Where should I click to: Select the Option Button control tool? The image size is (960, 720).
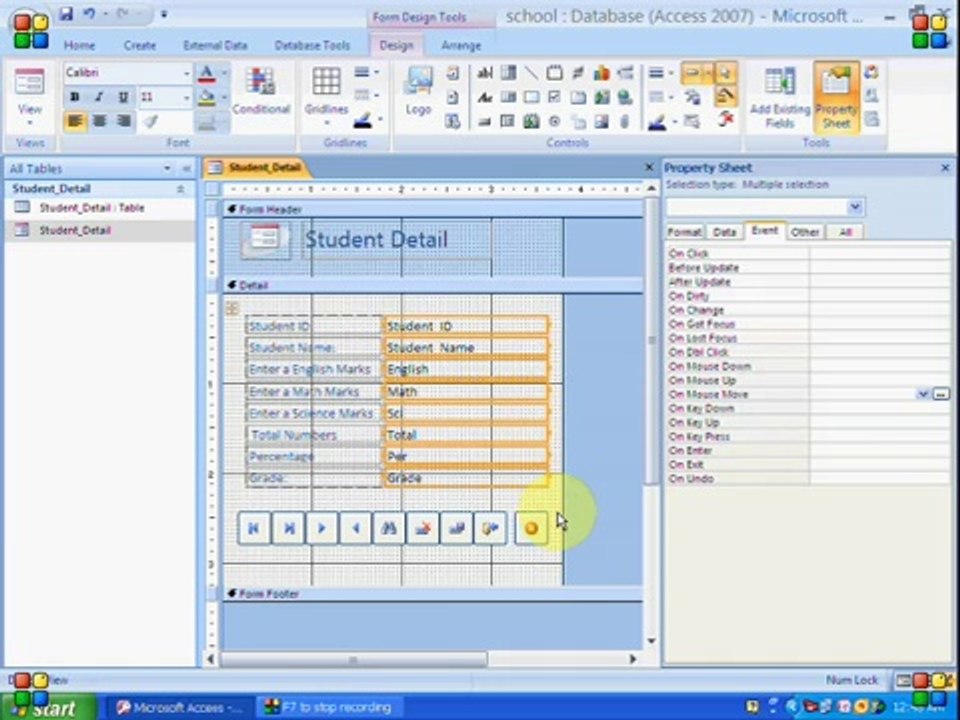click(x=555, y=121)
